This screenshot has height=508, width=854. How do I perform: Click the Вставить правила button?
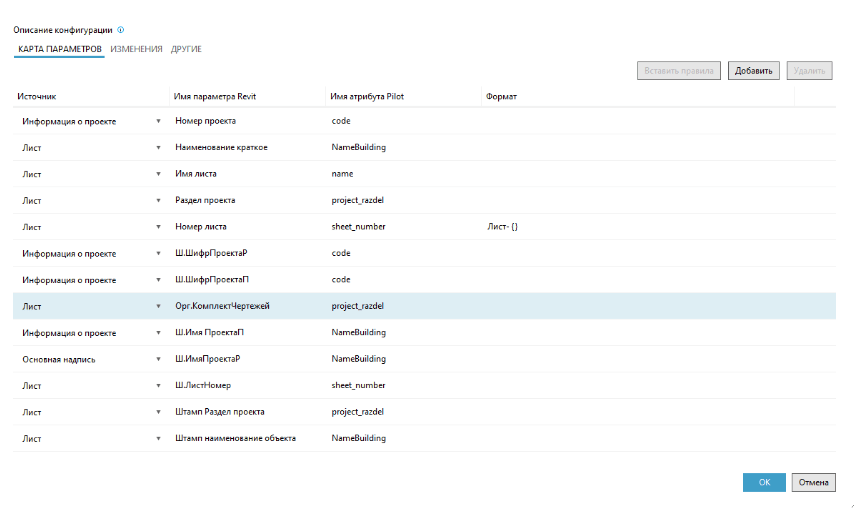click(679, 71)
